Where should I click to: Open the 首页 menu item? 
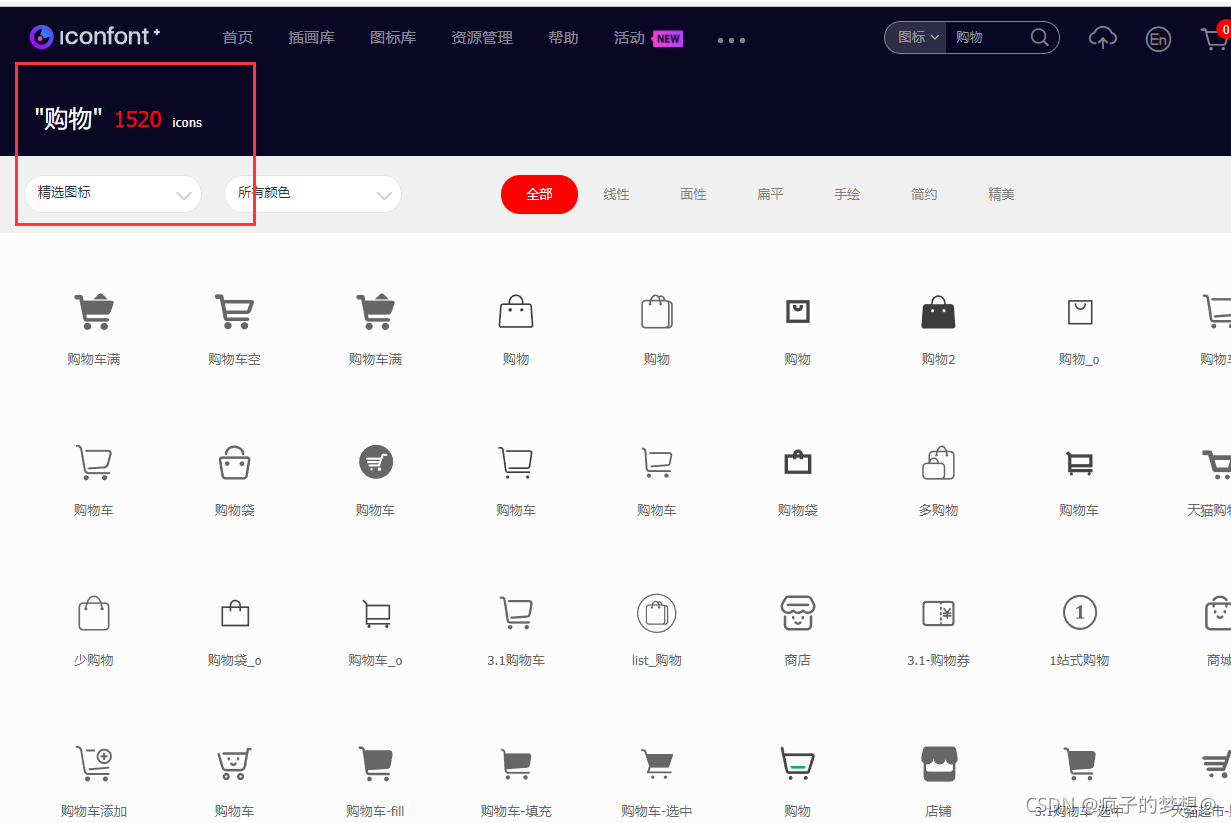coord(238,38)
